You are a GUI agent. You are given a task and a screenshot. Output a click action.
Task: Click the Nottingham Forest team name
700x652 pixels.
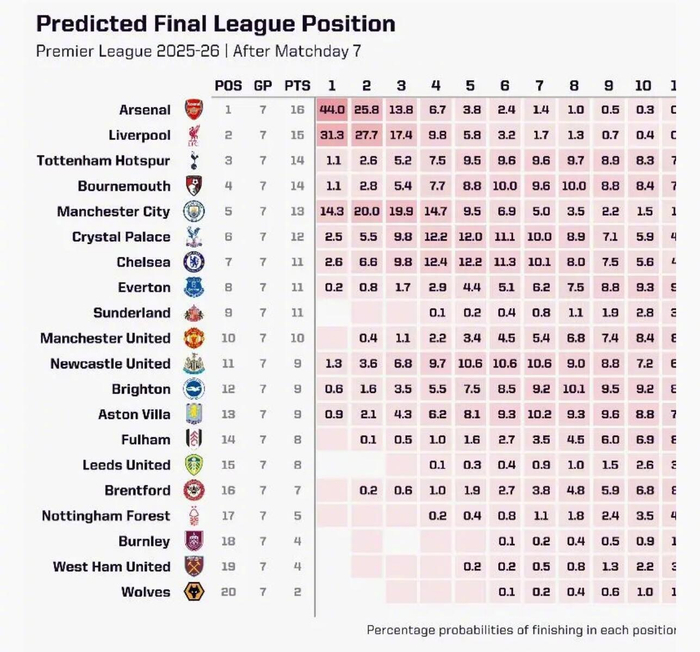coord(106,516)
